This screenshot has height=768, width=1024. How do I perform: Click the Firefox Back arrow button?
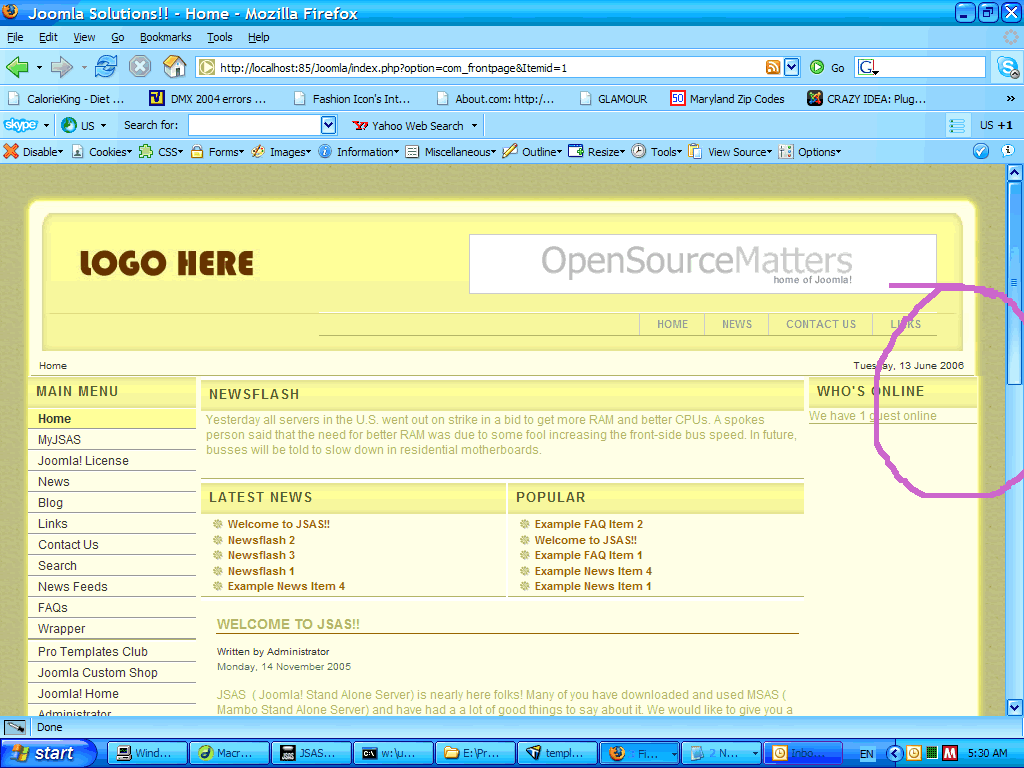click(x=18, y=67)
